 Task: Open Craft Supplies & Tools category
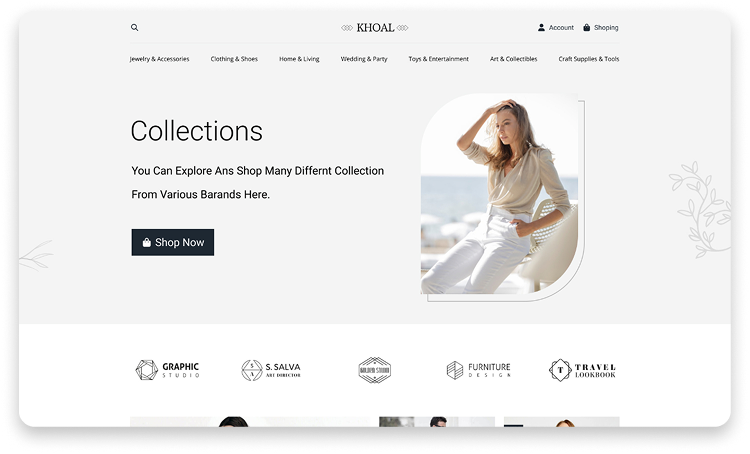(588, 59)
